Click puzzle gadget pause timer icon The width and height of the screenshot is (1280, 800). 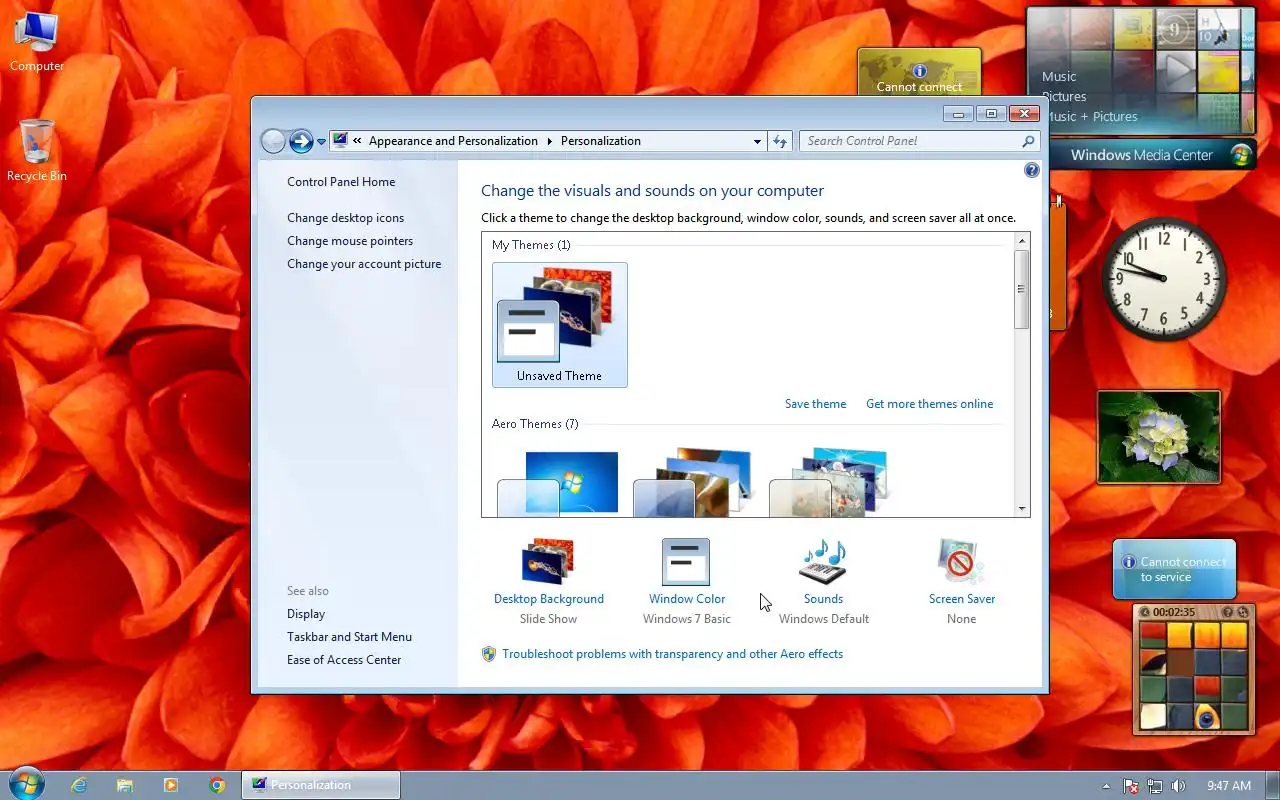1145,612
